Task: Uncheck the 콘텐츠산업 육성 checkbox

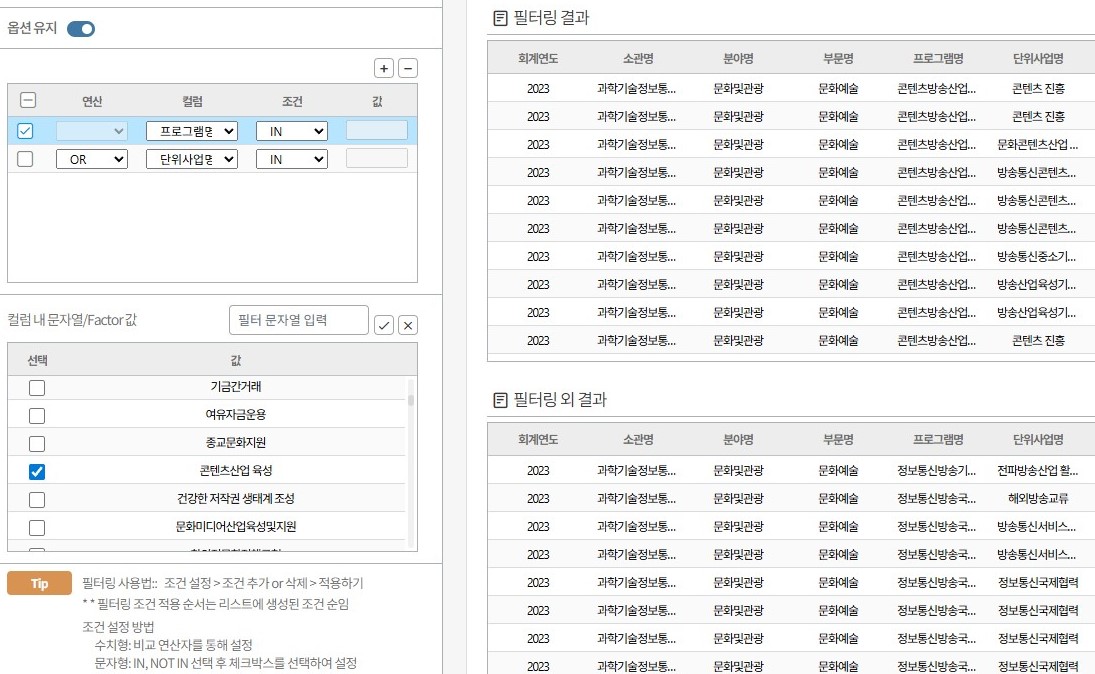Action: pos(37,471)
